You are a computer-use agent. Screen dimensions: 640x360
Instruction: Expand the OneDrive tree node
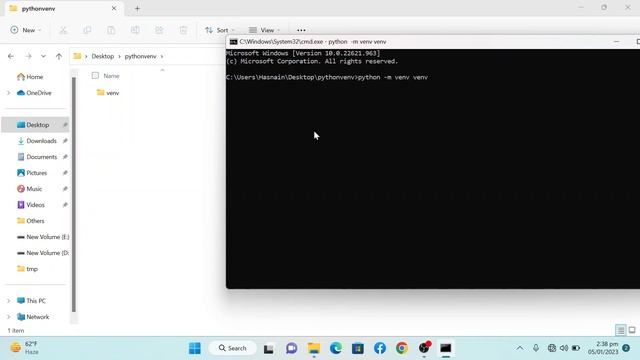[8, 93]
